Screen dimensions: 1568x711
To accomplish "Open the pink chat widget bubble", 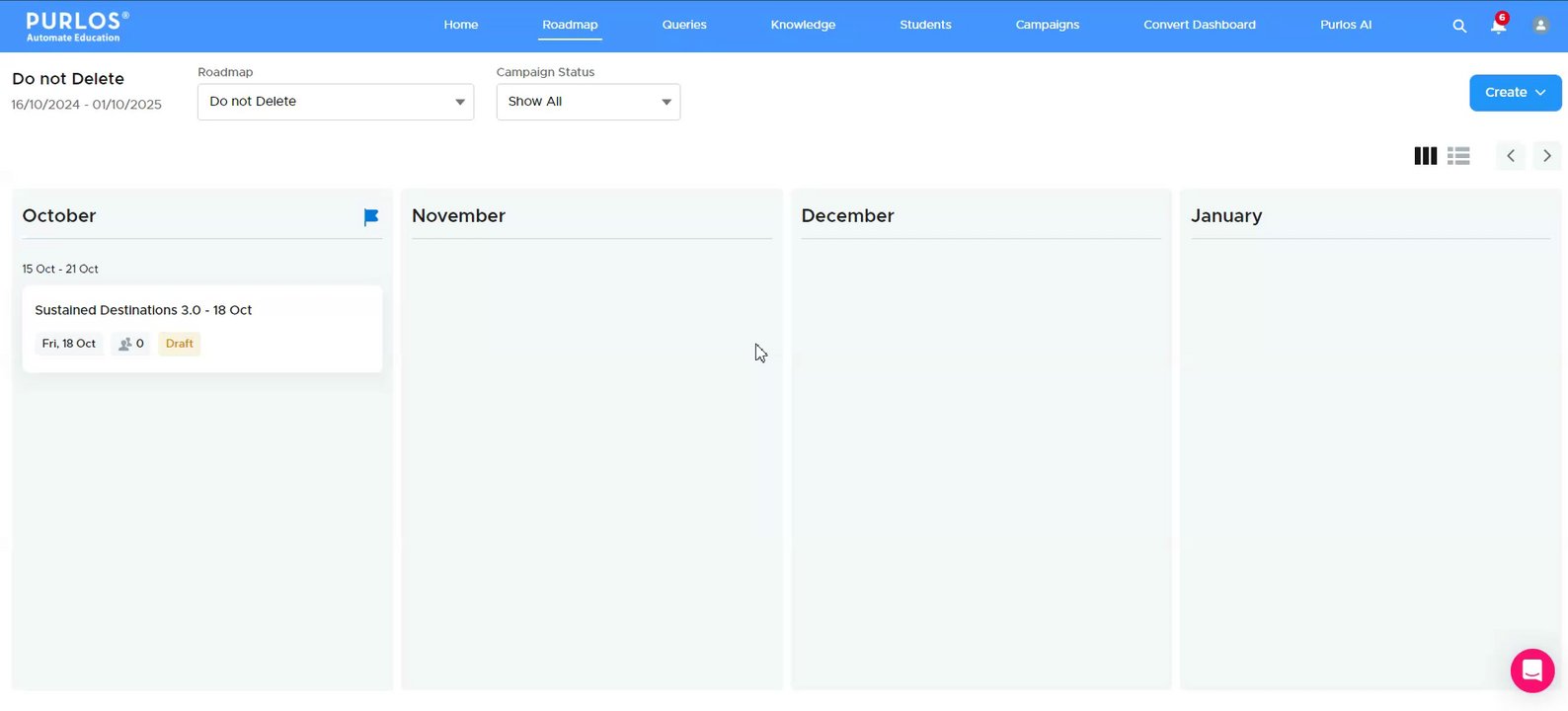I will click(1532, 671).
